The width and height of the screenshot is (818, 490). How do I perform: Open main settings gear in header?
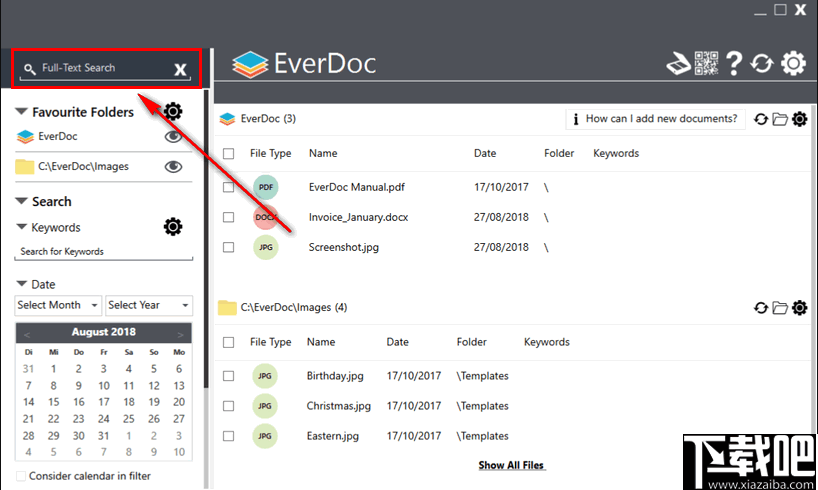point(793,63)
